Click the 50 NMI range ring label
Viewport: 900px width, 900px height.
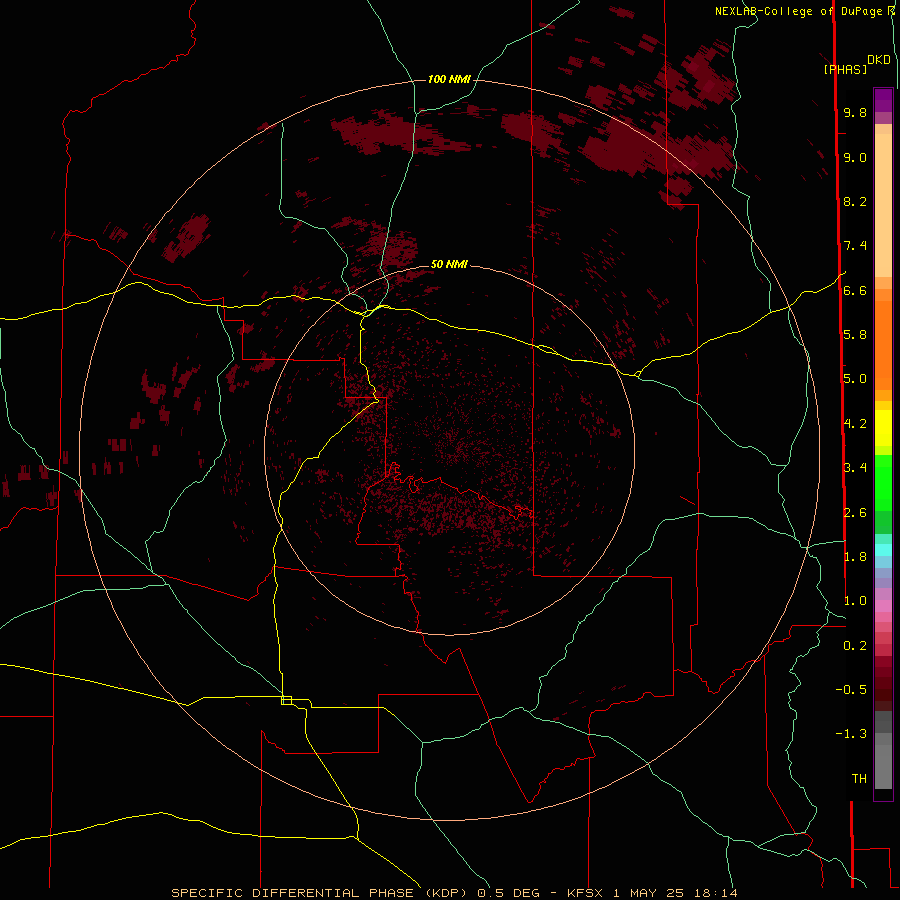[449, 264]
